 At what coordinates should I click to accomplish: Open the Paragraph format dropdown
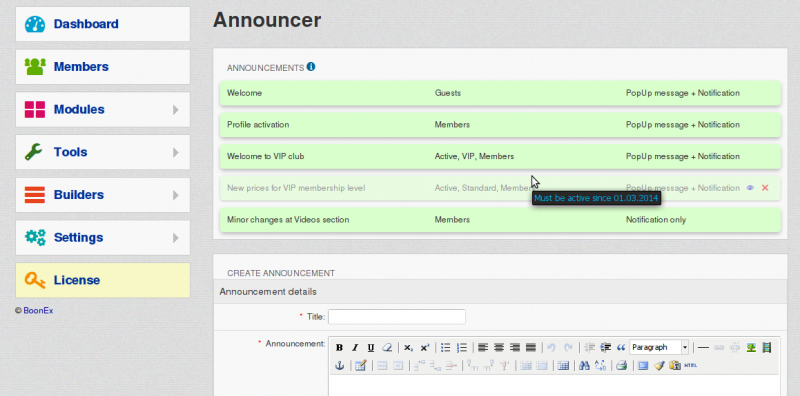coord(660,348)
